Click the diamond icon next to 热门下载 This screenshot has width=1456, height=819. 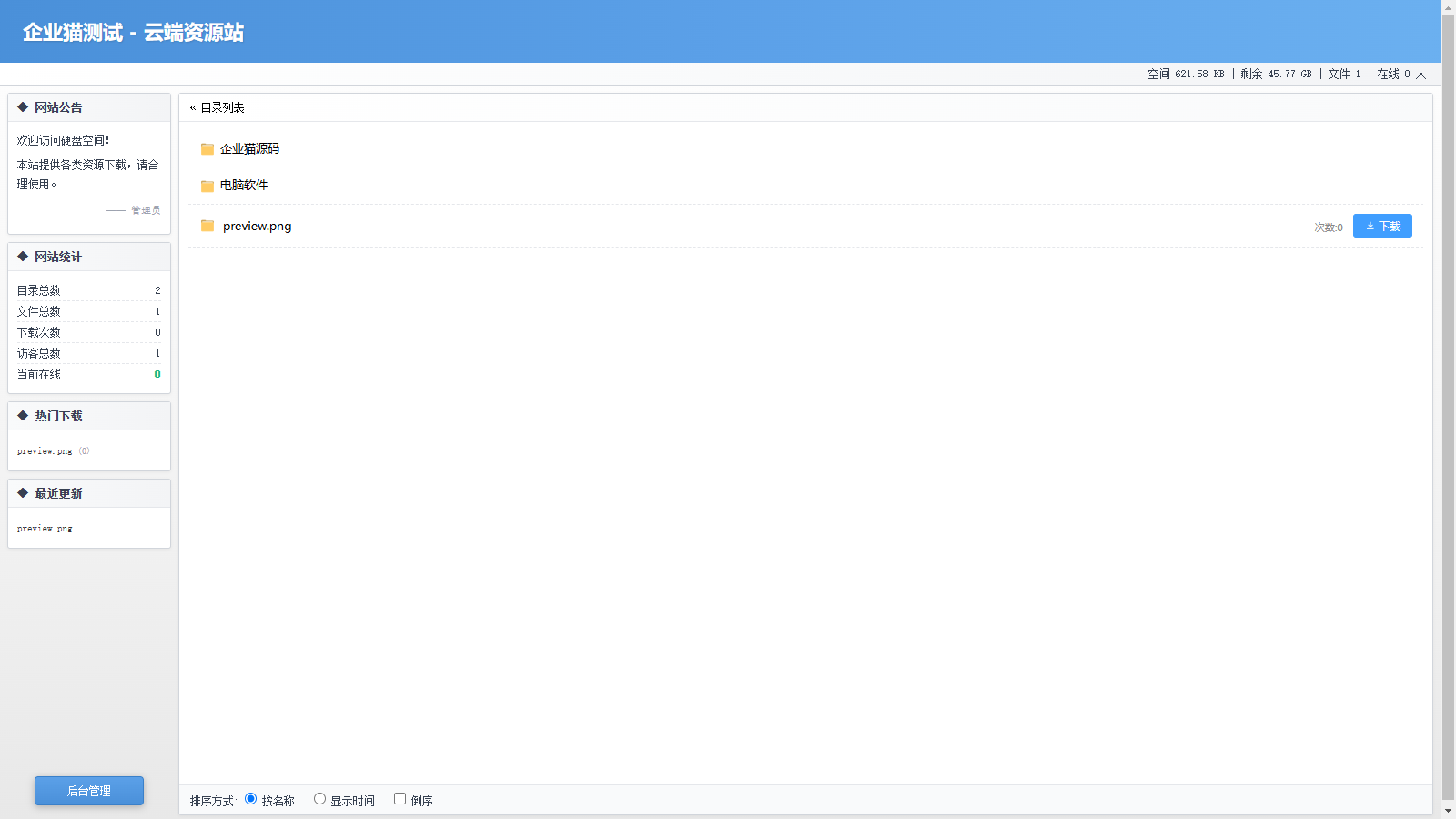(x=23, y=416)
